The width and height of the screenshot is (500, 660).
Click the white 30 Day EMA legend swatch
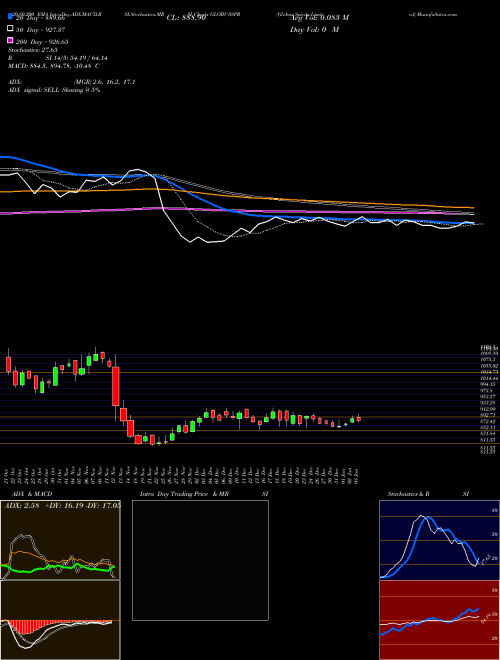[11, 29]
